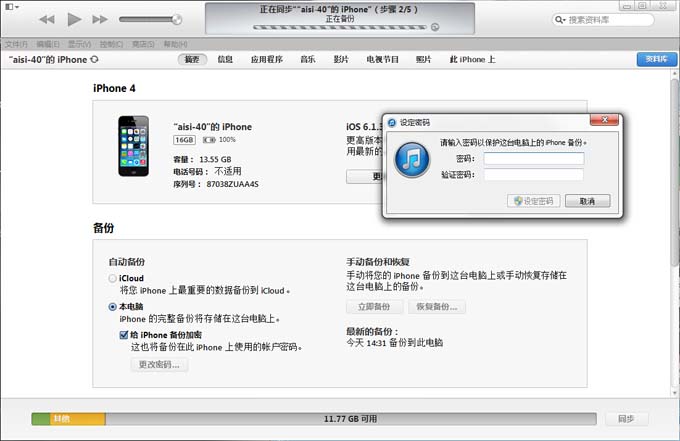Screen dimensions: 680x441
Task: Switch to the Movies tab
Action: [341, 59]
